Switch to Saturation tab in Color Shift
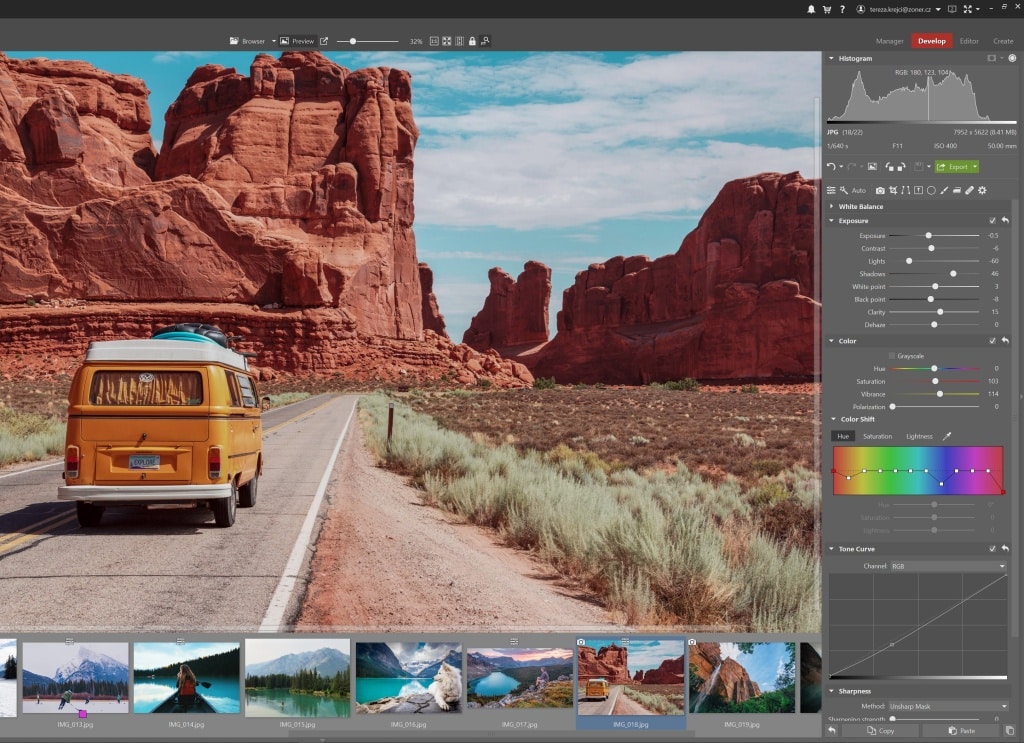Screen dimensions: 1024x743 tap(877, 436)
